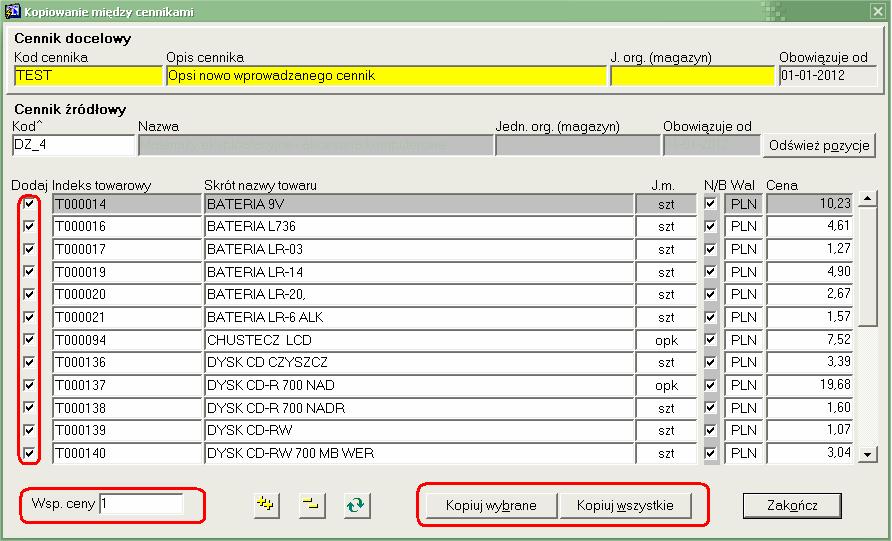Click the yellow J. org. (magazyn) field
Screen dimensions: 892x541
click(692, 76)
